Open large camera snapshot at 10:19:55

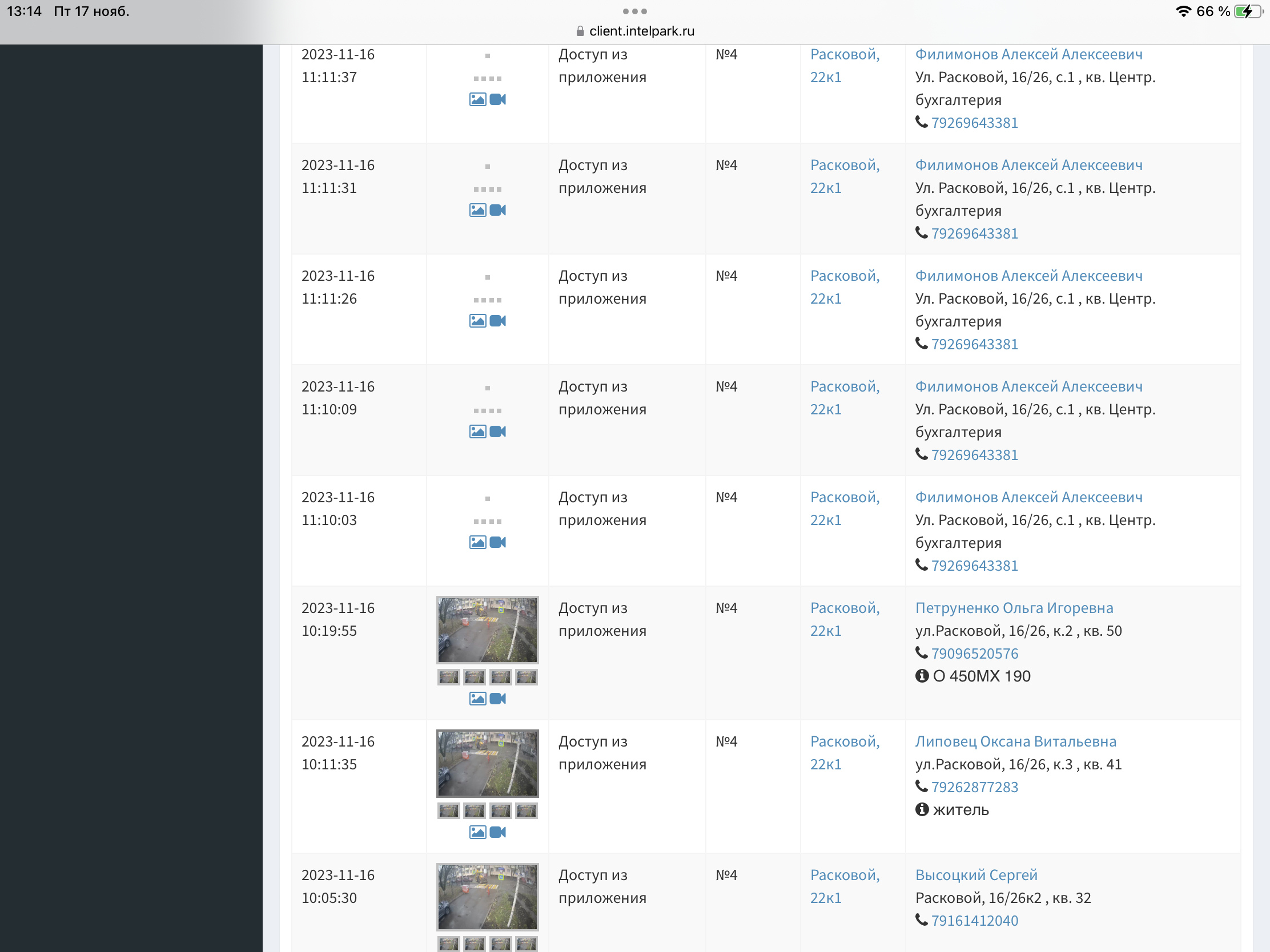point(488,630)
